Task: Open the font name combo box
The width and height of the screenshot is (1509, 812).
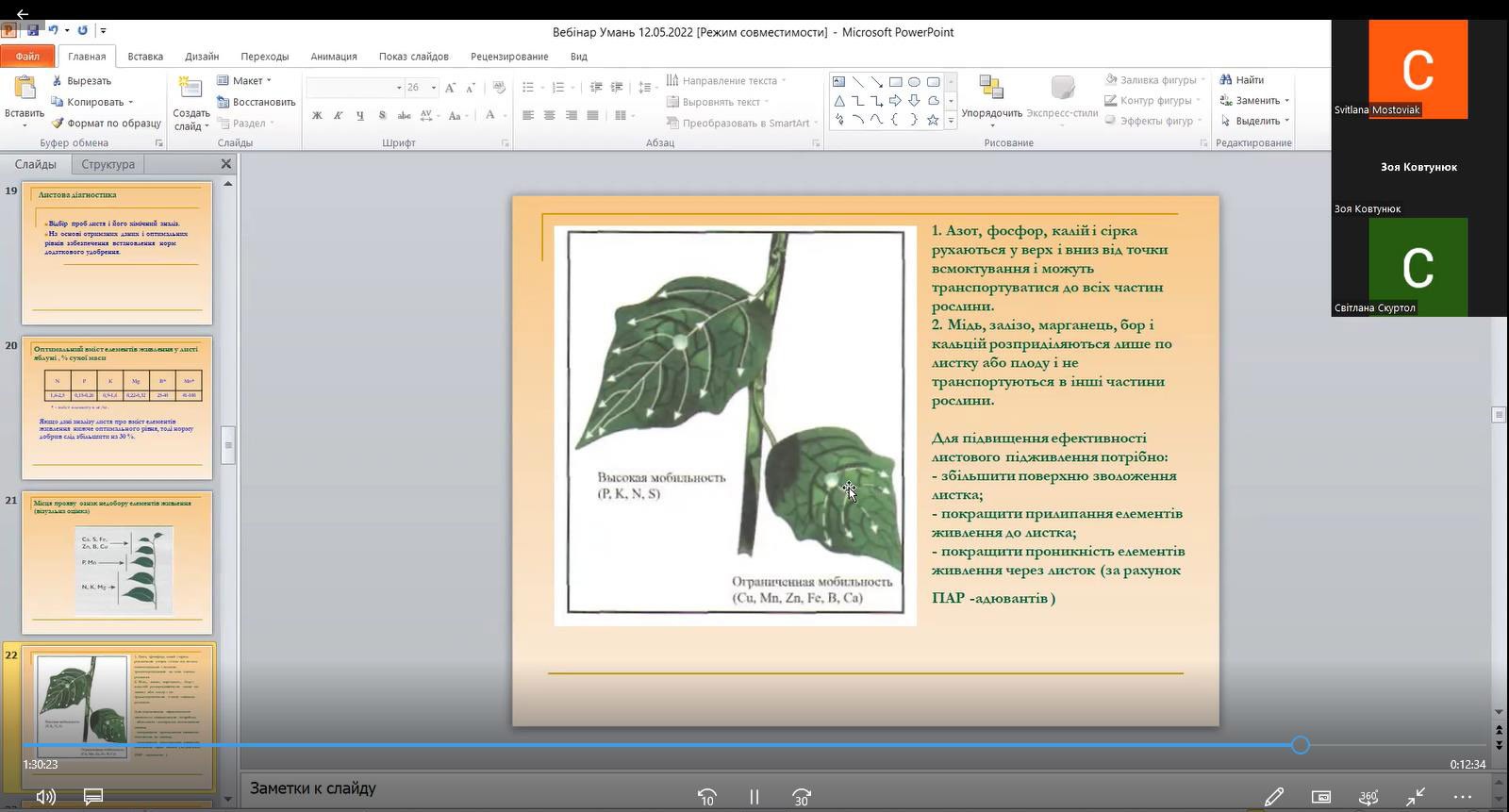Action: pos(355,88)
